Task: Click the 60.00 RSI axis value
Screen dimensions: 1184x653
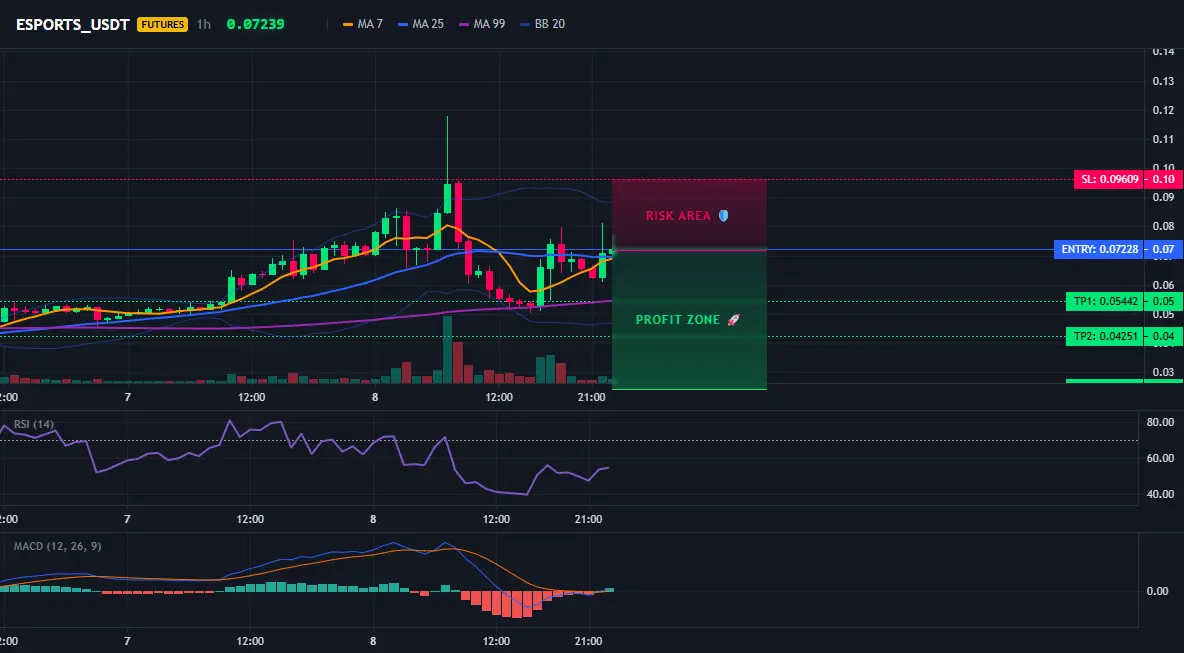Action: (x=1161, y=458)
